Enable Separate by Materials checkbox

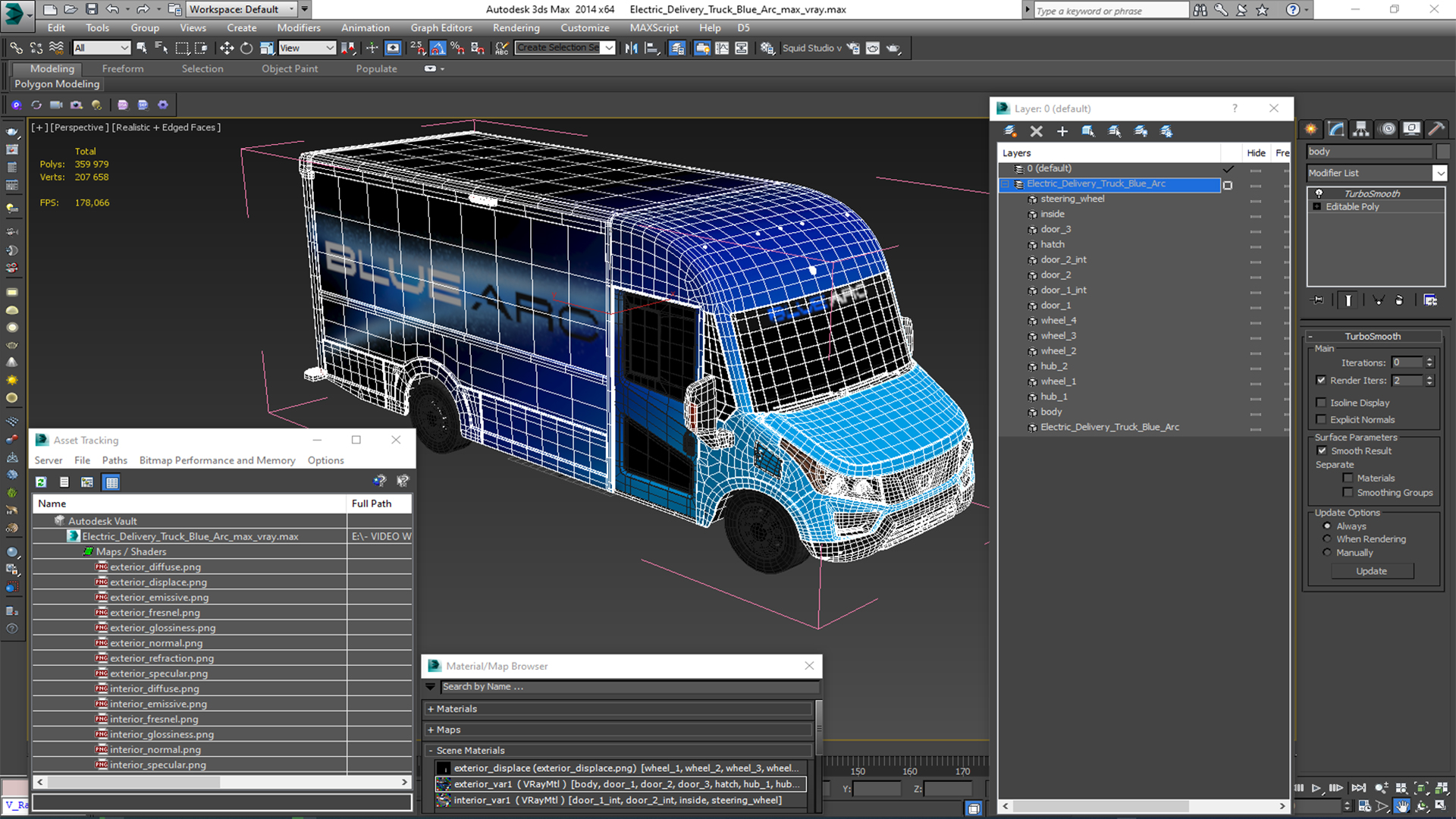(x=1348, y=478)
